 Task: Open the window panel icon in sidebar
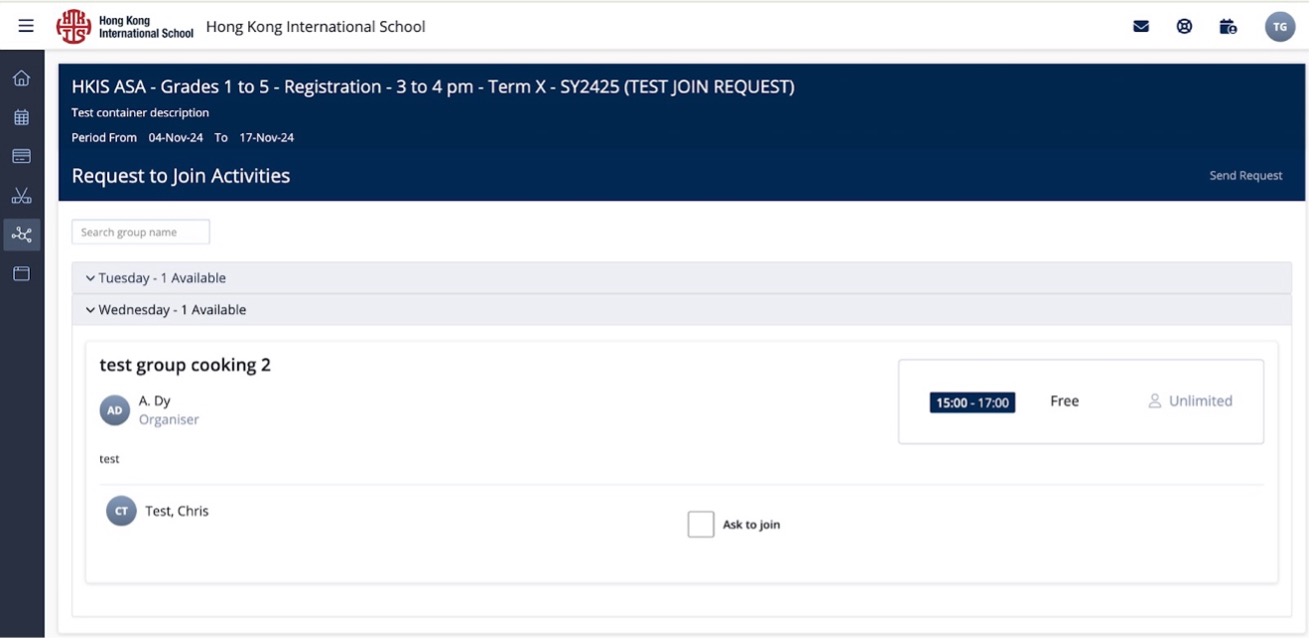(21, 273)
